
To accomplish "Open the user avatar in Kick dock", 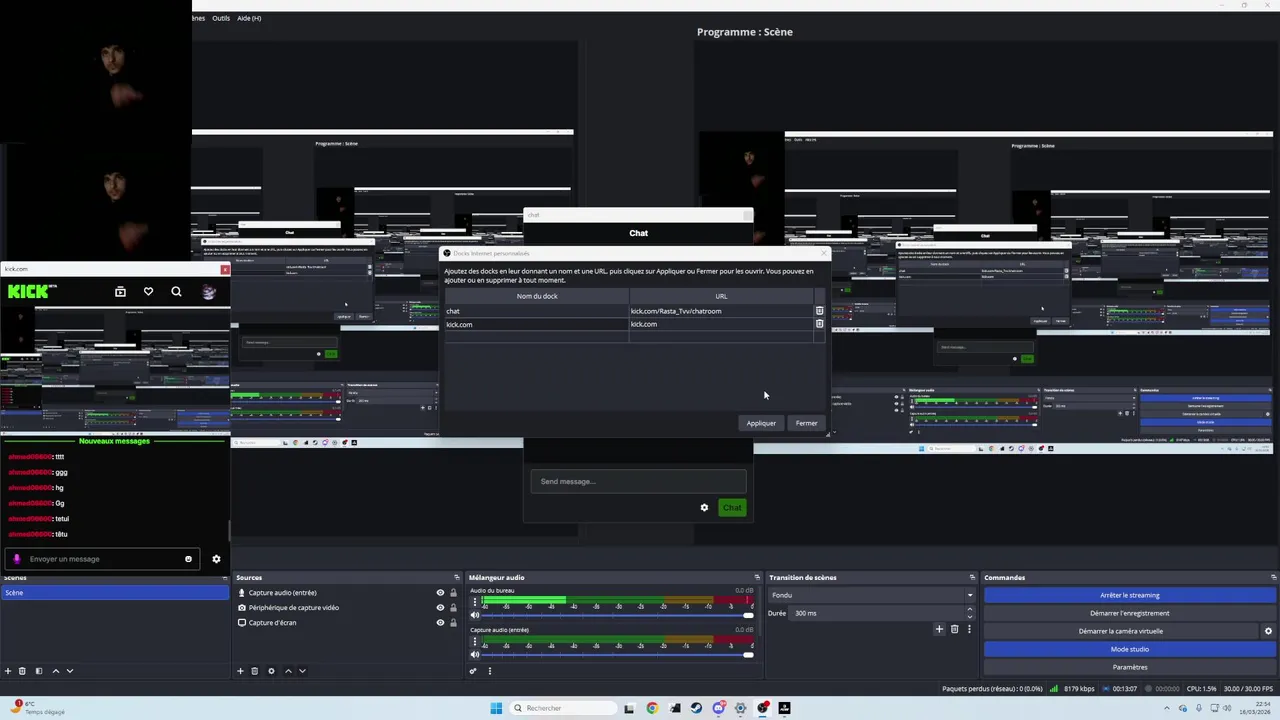I will [x=208, y=291].
